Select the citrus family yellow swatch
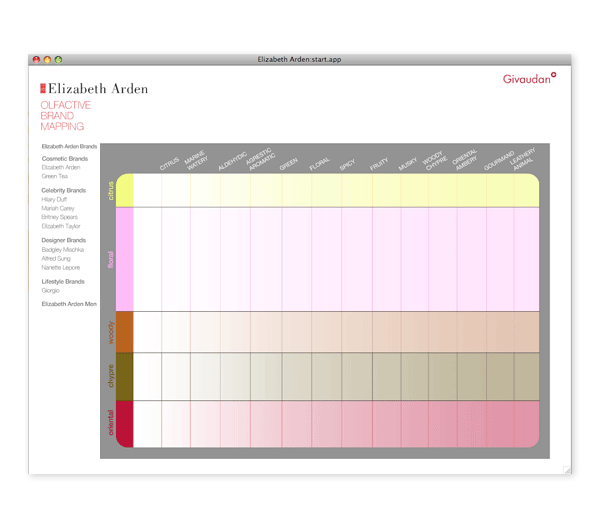Screen dimensions: 600x520 (x=124, y=190)
